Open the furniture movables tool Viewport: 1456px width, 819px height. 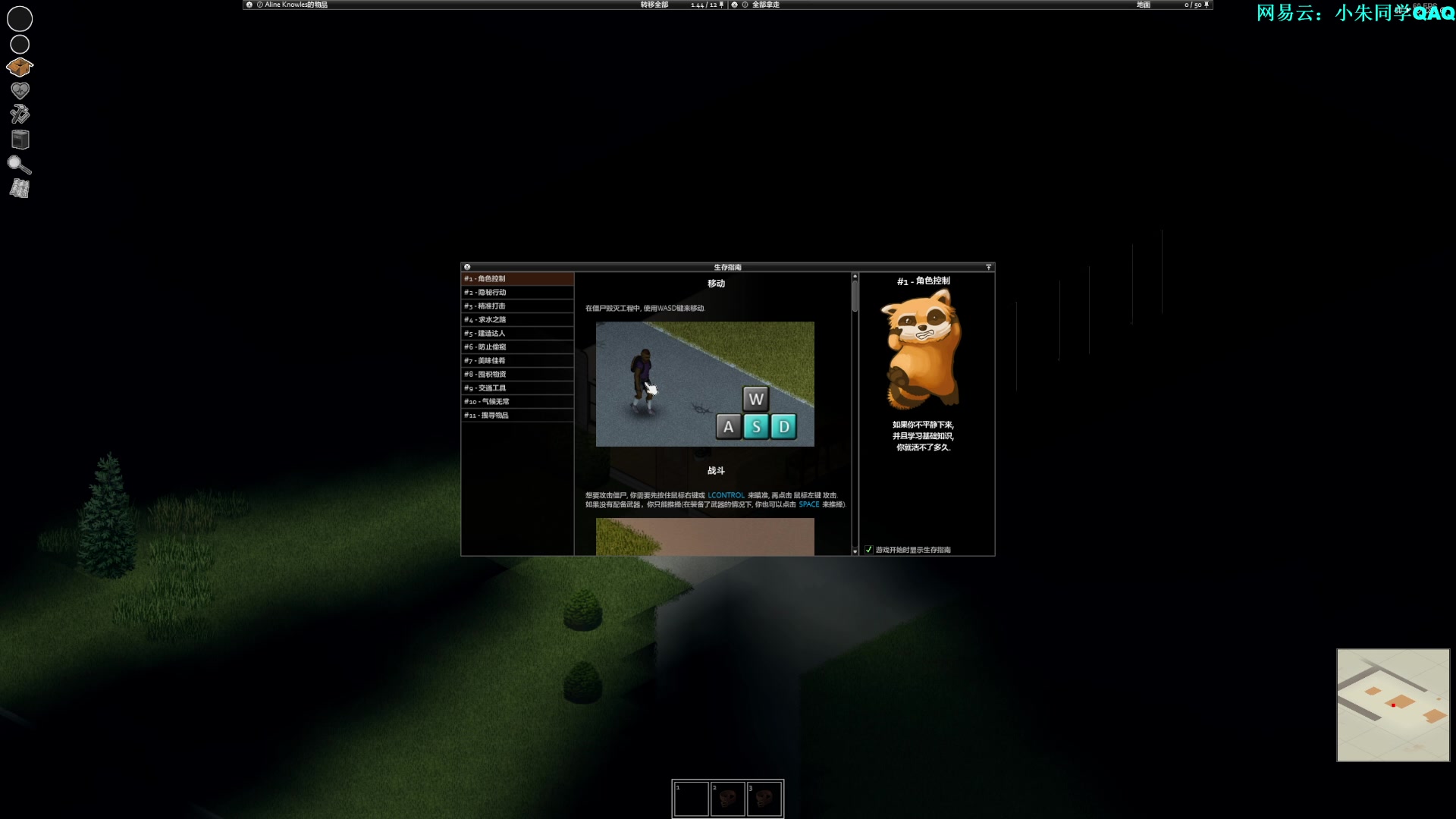pos(20,140)
